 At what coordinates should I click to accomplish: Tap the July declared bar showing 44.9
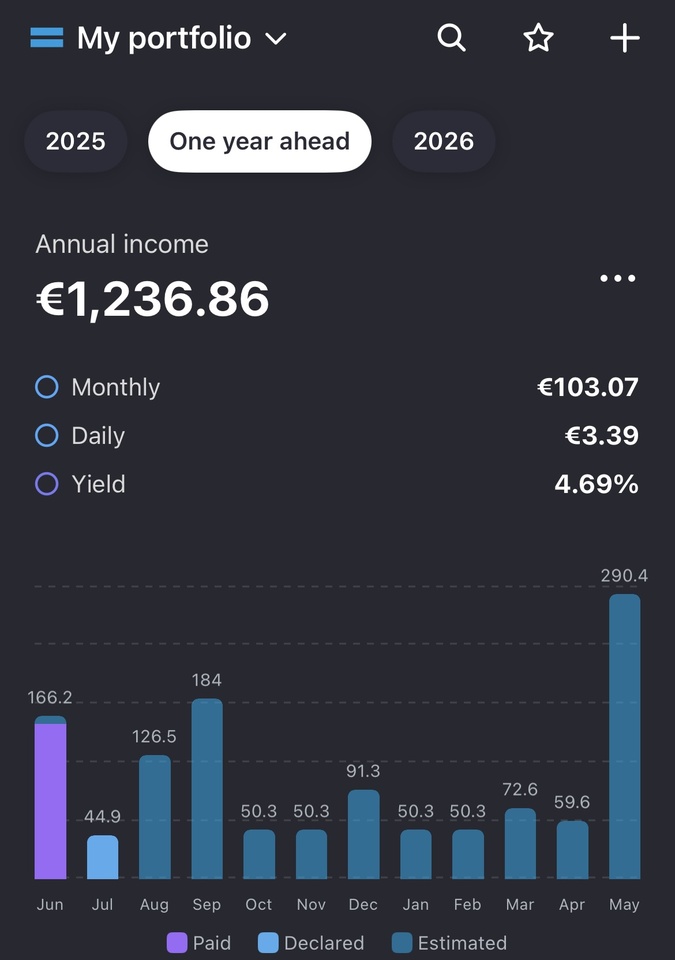102,857
